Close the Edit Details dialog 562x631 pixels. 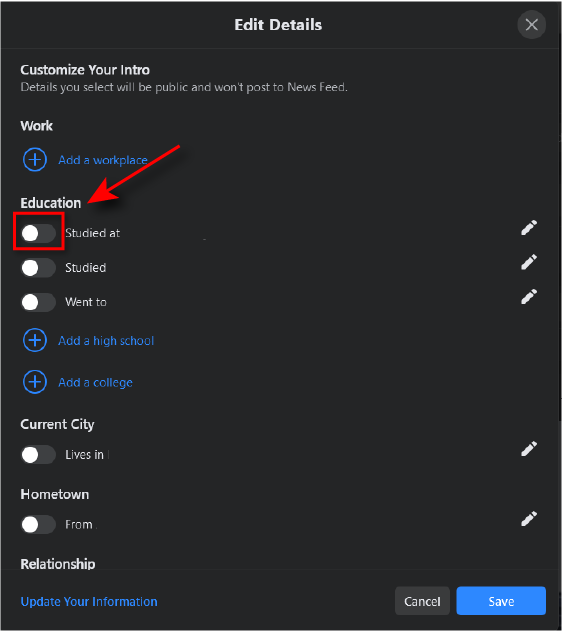(x=531, y=25)
